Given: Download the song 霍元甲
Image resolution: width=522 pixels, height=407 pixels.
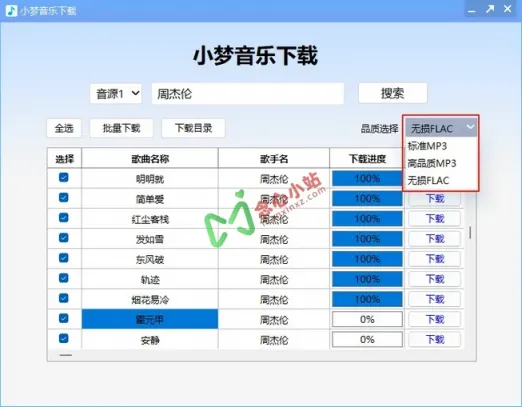Looking at the screenshot, I should click(x=435, y=319).
